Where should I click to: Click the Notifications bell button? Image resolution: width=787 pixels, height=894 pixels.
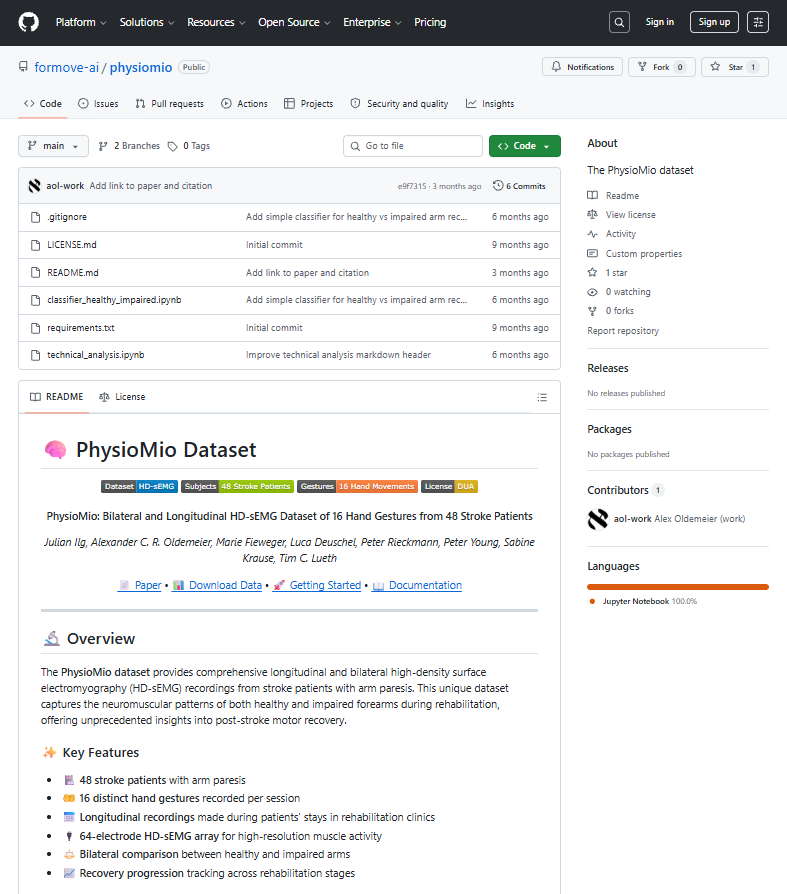582,67
